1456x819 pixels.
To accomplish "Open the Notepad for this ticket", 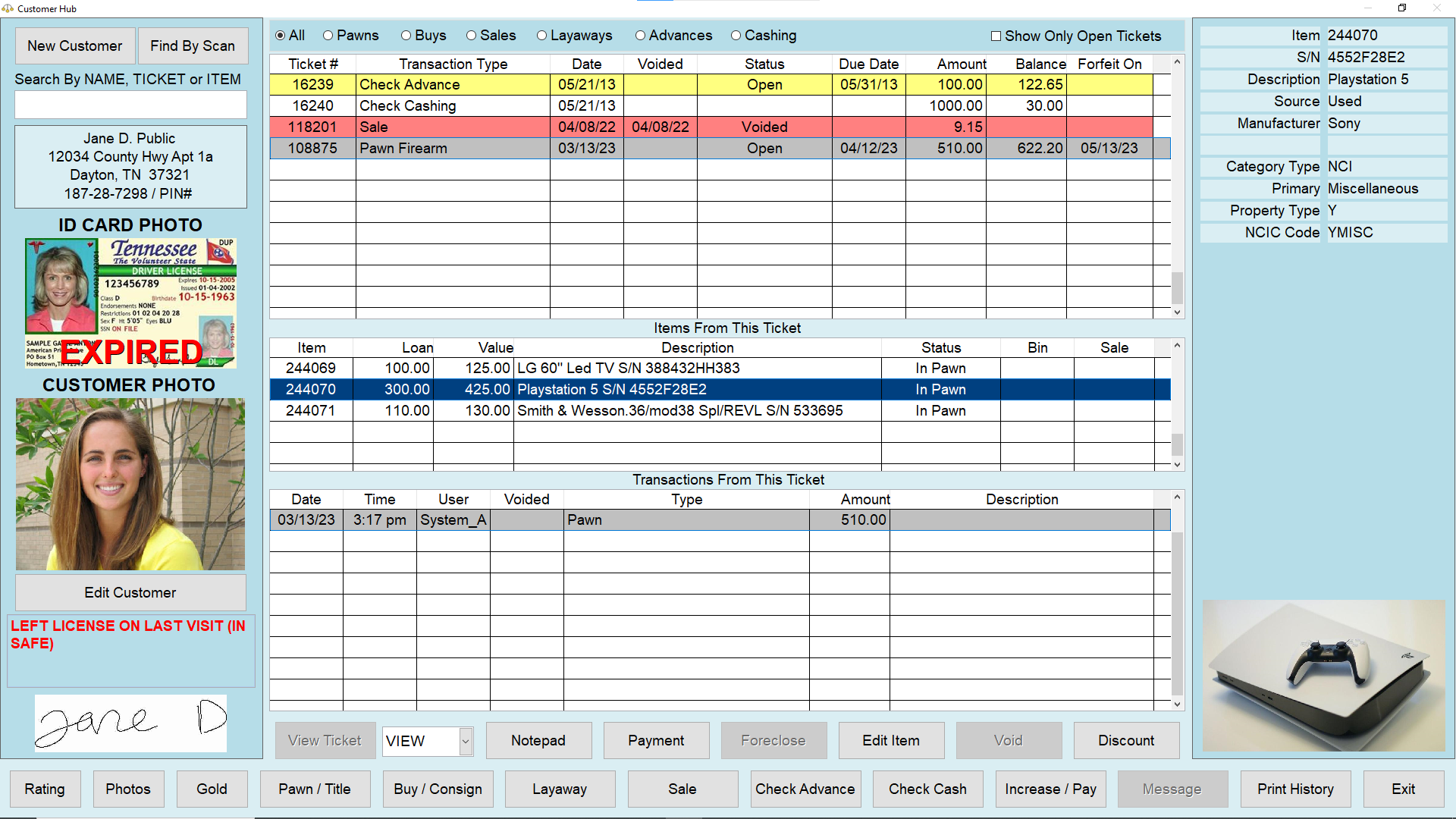I will tap(538, 741).
